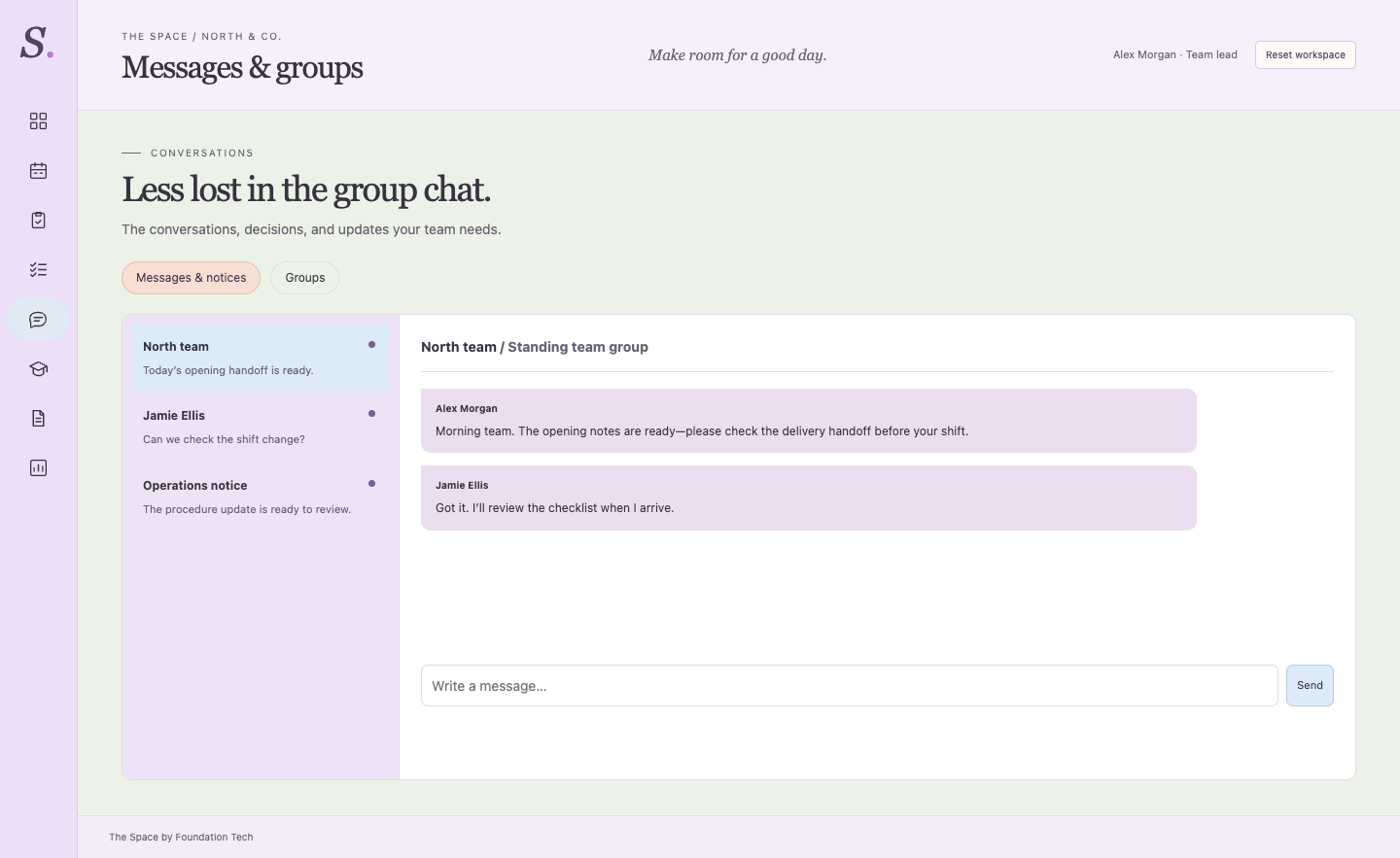The image size is (1400, 858).
Task: Click unread dot on Jamie Ellis thread
Action: pyautogui.click(x=371, y=414)
